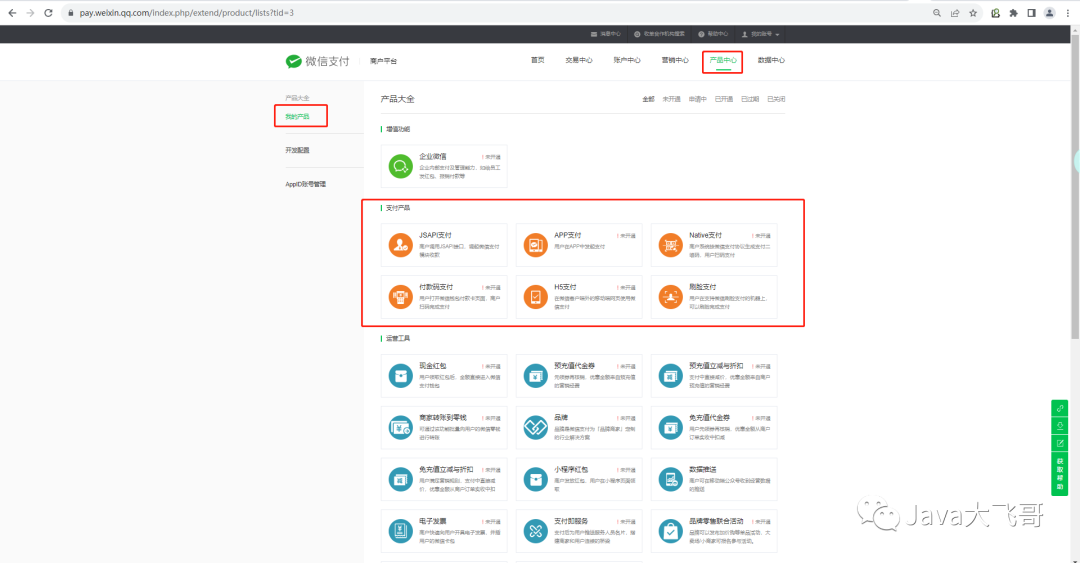Image resolution: width=1080 pixels, height=563 pixels.
Task: Open the top bar link with the circle icon before 帮助中心
Action: pyautogui.click(x=659, y=34)
